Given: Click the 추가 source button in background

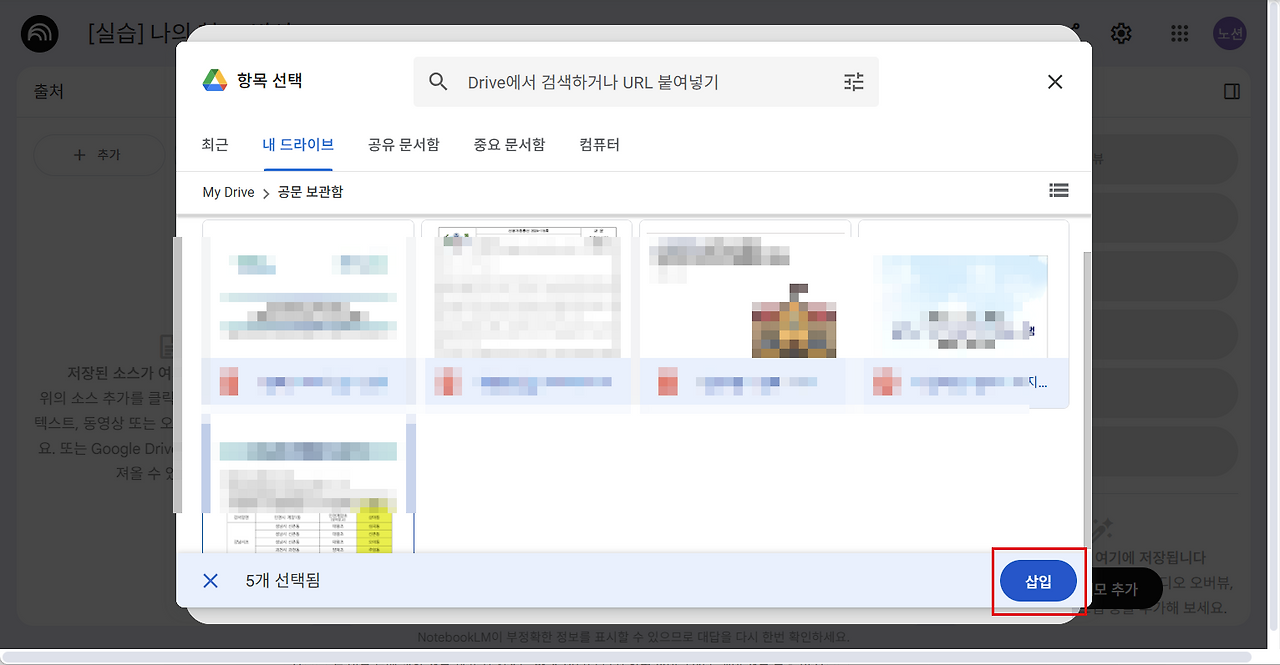Looking at the screenshot, I should click(x=98, y=155).
